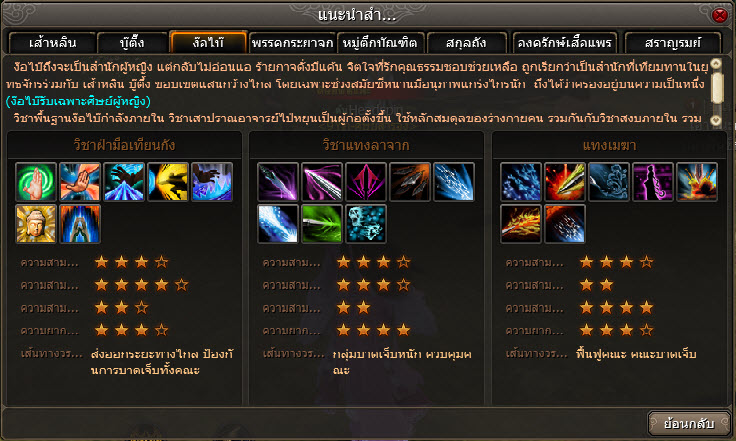Click the green palm skill icon
This screenshot has height=441, width=736.
pos(36,182)
